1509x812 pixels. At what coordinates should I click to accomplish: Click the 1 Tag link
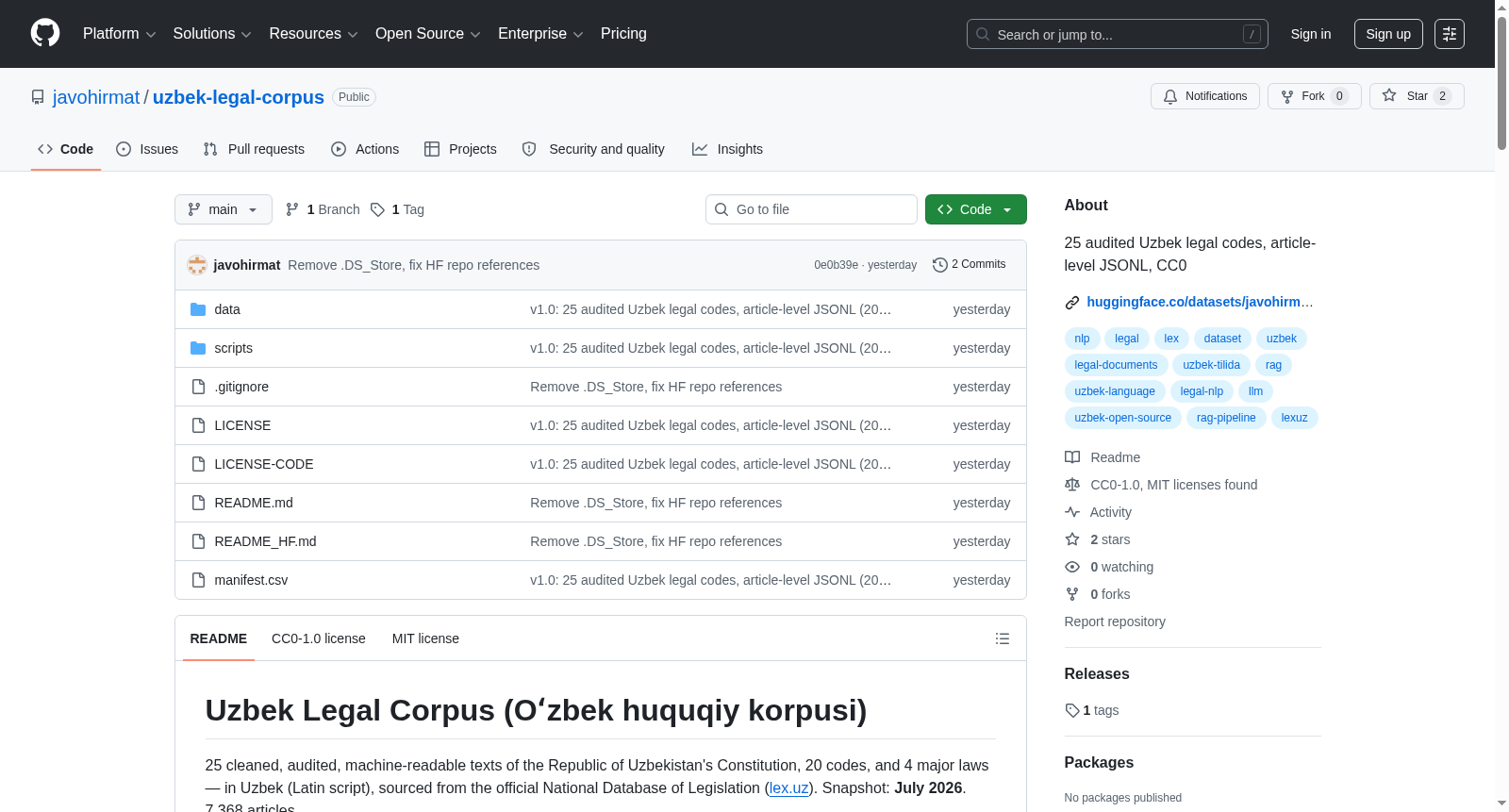pyautogui.click(x=397, y=209)
